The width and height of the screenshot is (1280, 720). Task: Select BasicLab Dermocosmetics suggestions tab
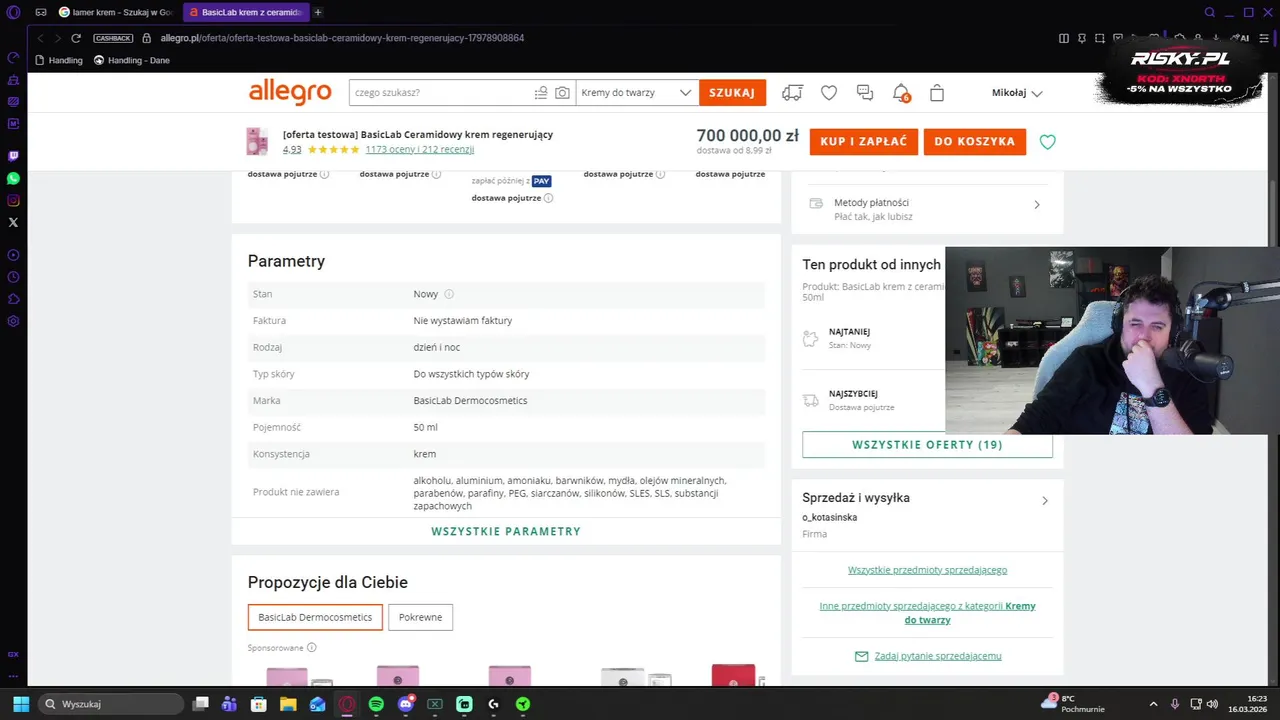pos(315,617)
